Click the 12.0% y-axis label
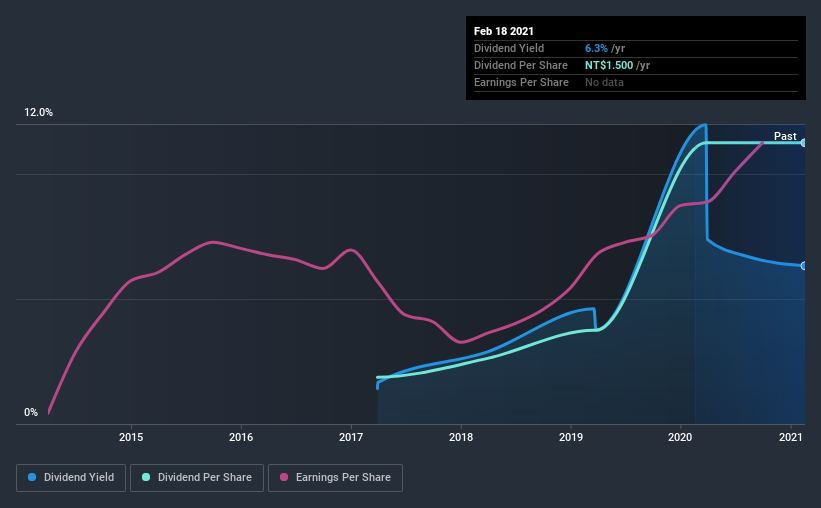 pos(38,113)
